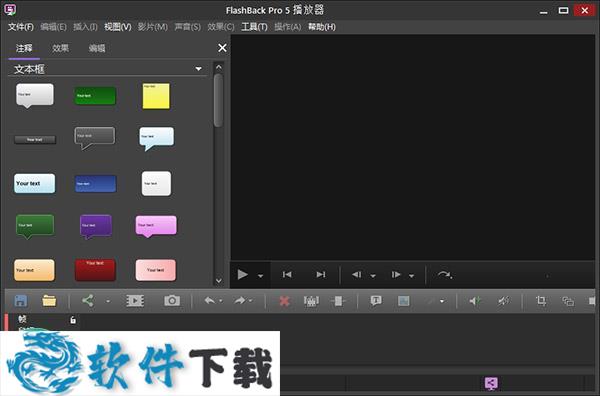Choose the dark green speech bubble
This screenshot has height=396, width=600.
[35, 227]
